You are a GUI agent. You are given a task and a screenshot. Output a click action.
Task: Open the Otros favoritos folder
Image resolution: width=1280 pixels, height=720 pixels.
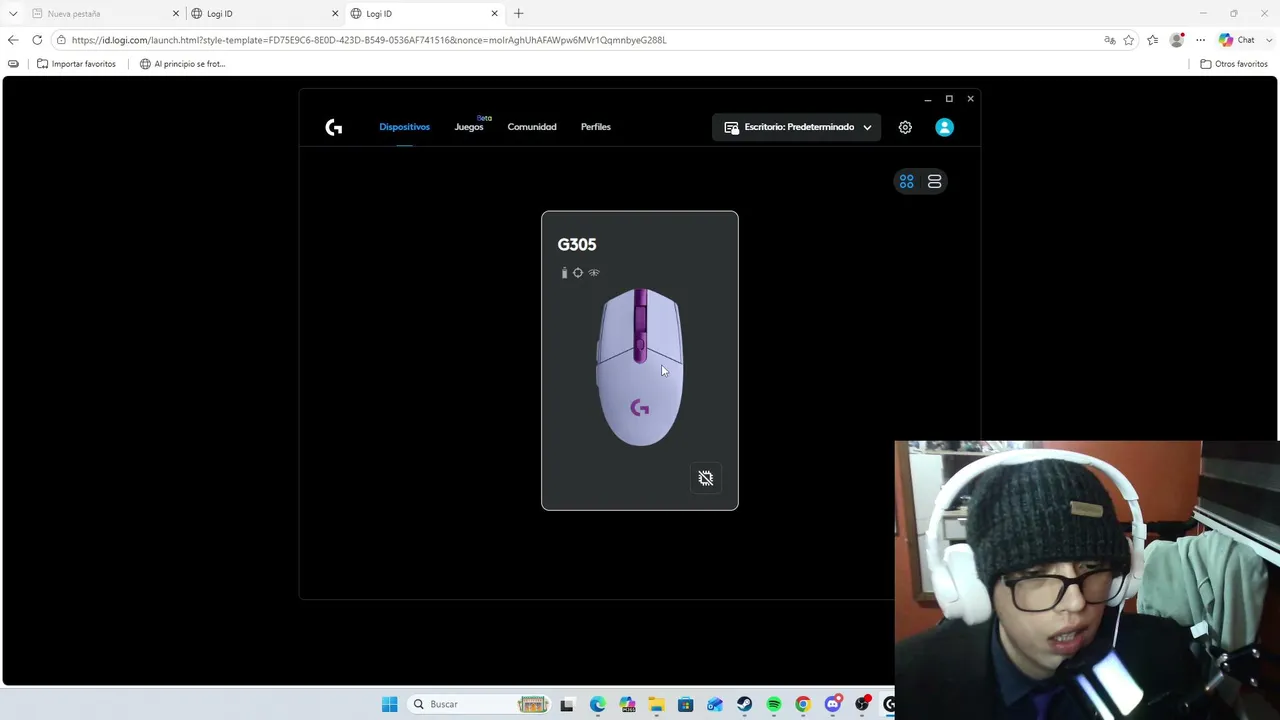(x=1234, y=64)
